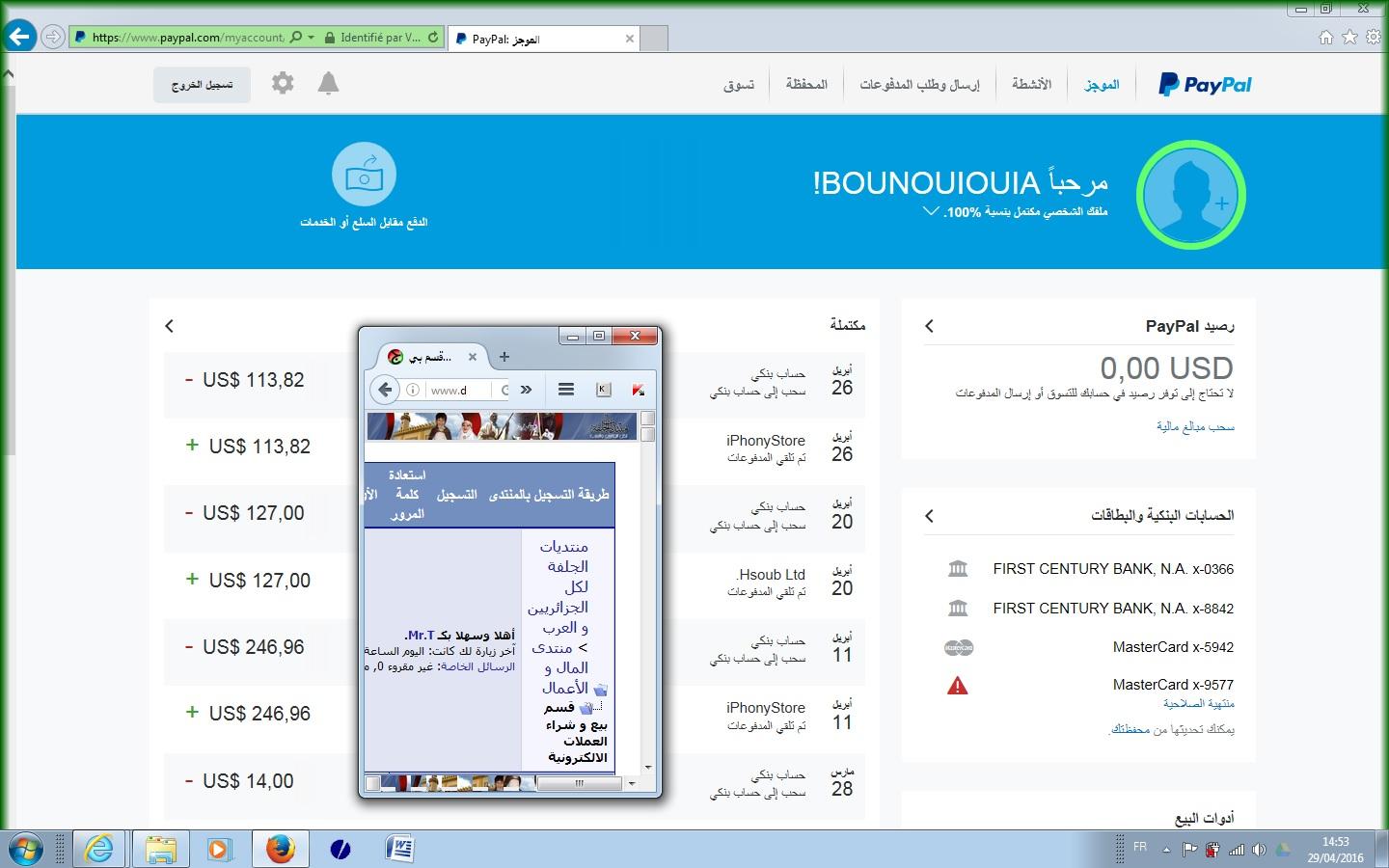Open the Windows Start menu
This screenshot has width=1389, height=868.
26,849
